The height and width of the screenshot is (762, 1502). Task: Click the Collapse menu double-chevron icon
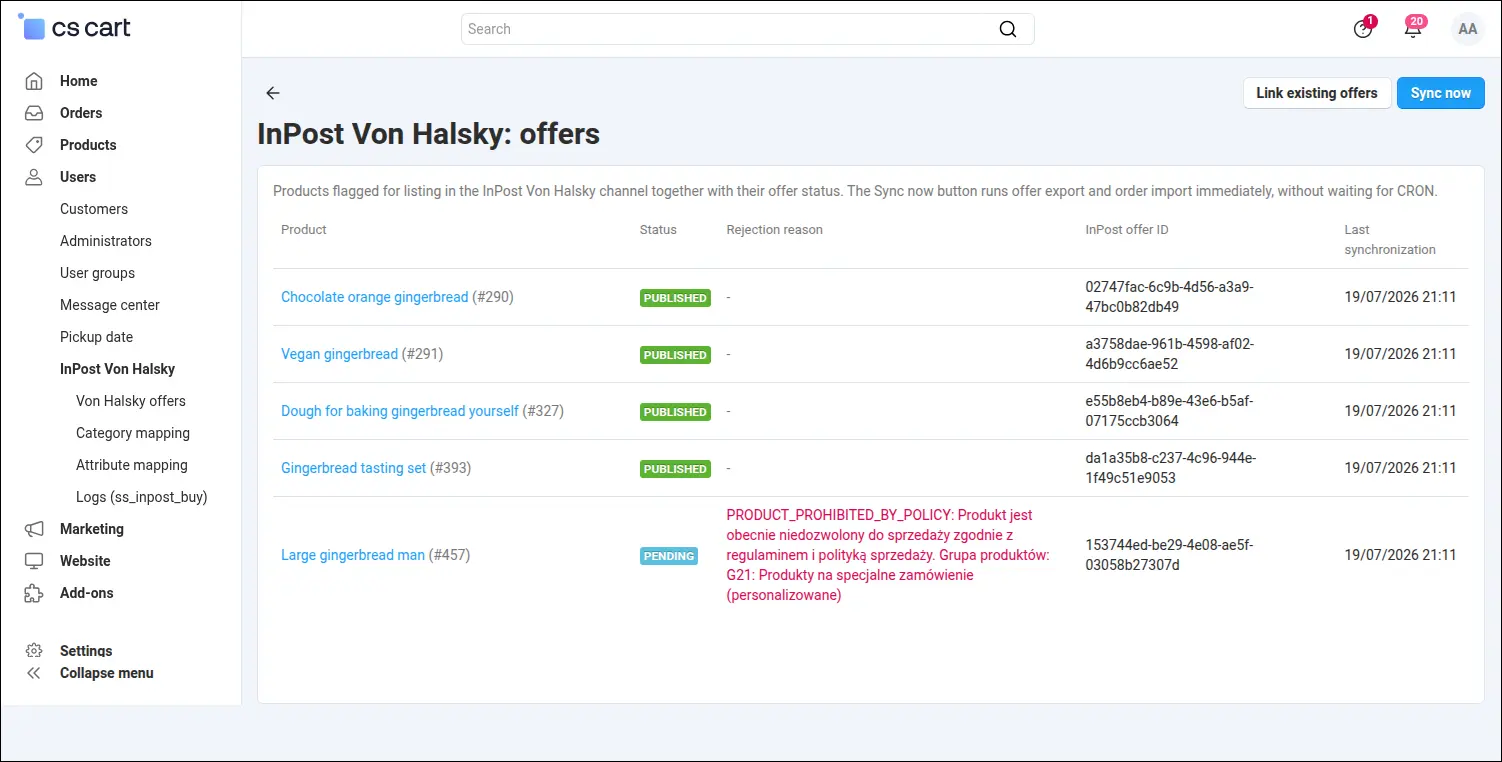pos(34,673)
